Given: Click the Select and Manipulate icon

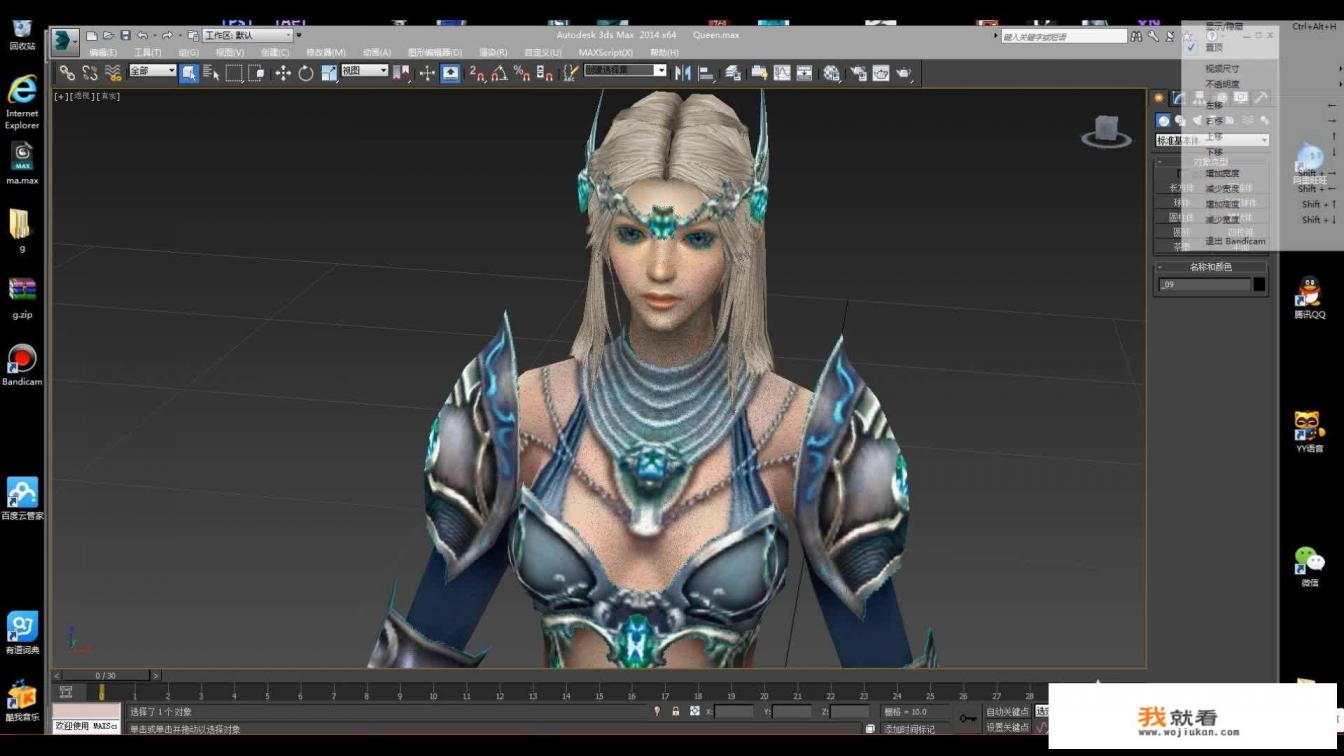Looking at the screenshot, I should pos(427,72).
